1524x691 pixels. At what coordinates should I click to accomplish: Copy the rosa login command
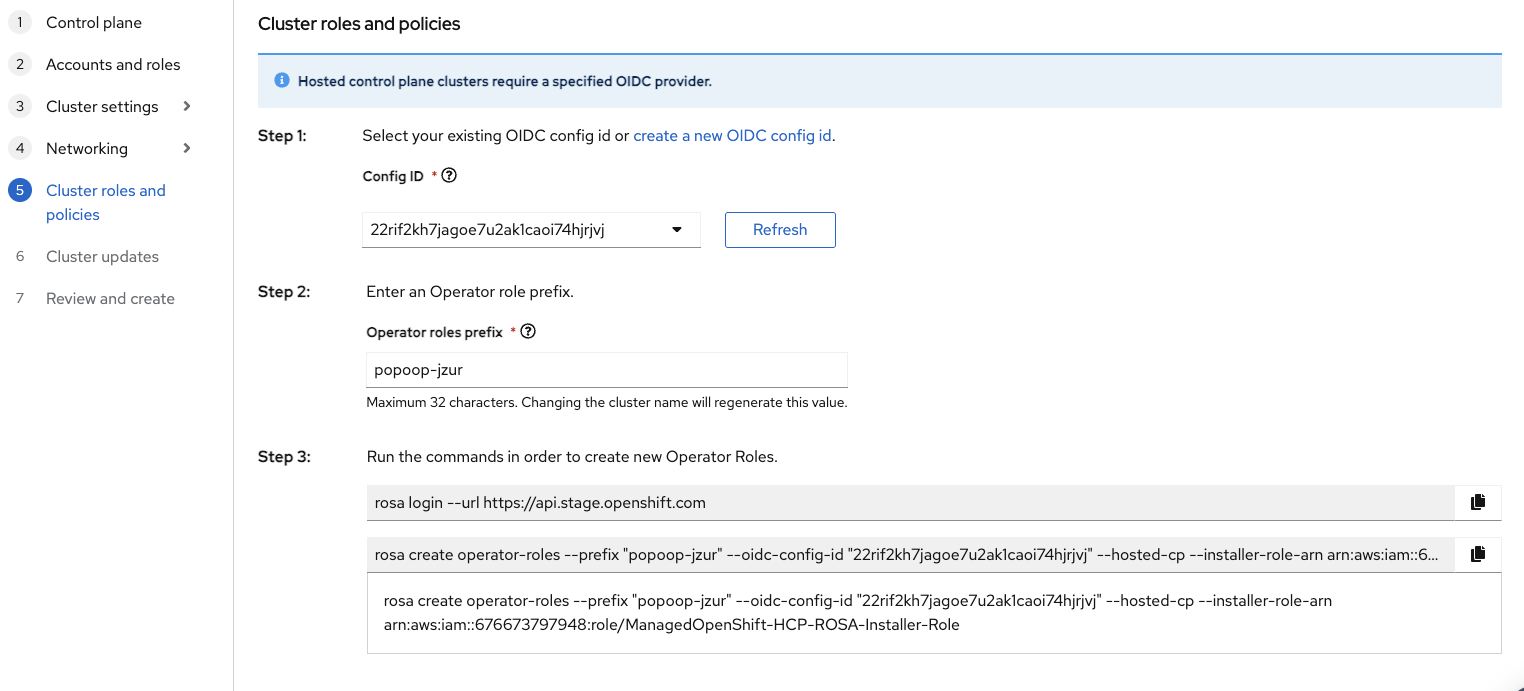(1478, 502)
